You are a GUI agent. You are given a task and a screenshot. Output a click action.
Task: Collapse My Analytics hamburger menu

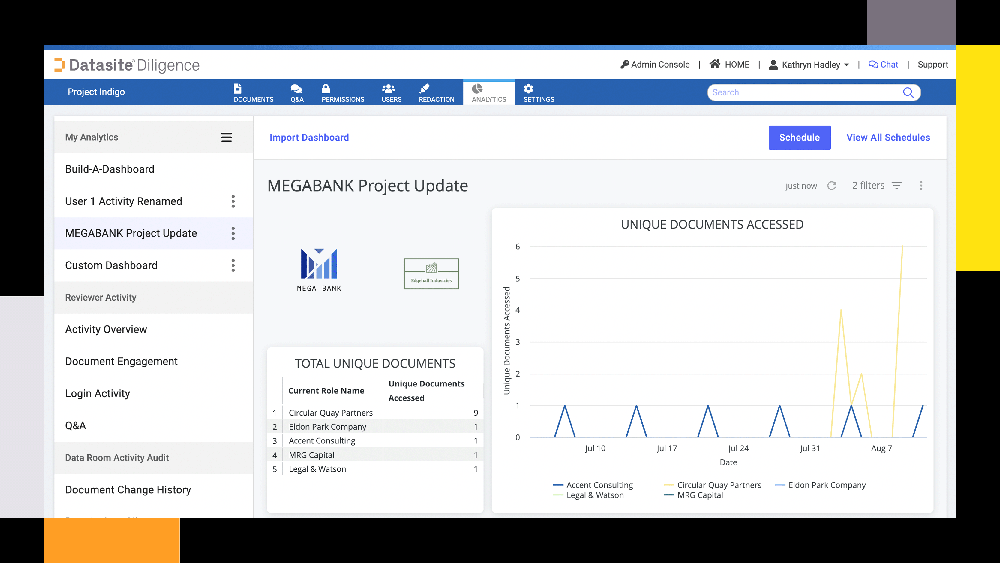[226, 138]
